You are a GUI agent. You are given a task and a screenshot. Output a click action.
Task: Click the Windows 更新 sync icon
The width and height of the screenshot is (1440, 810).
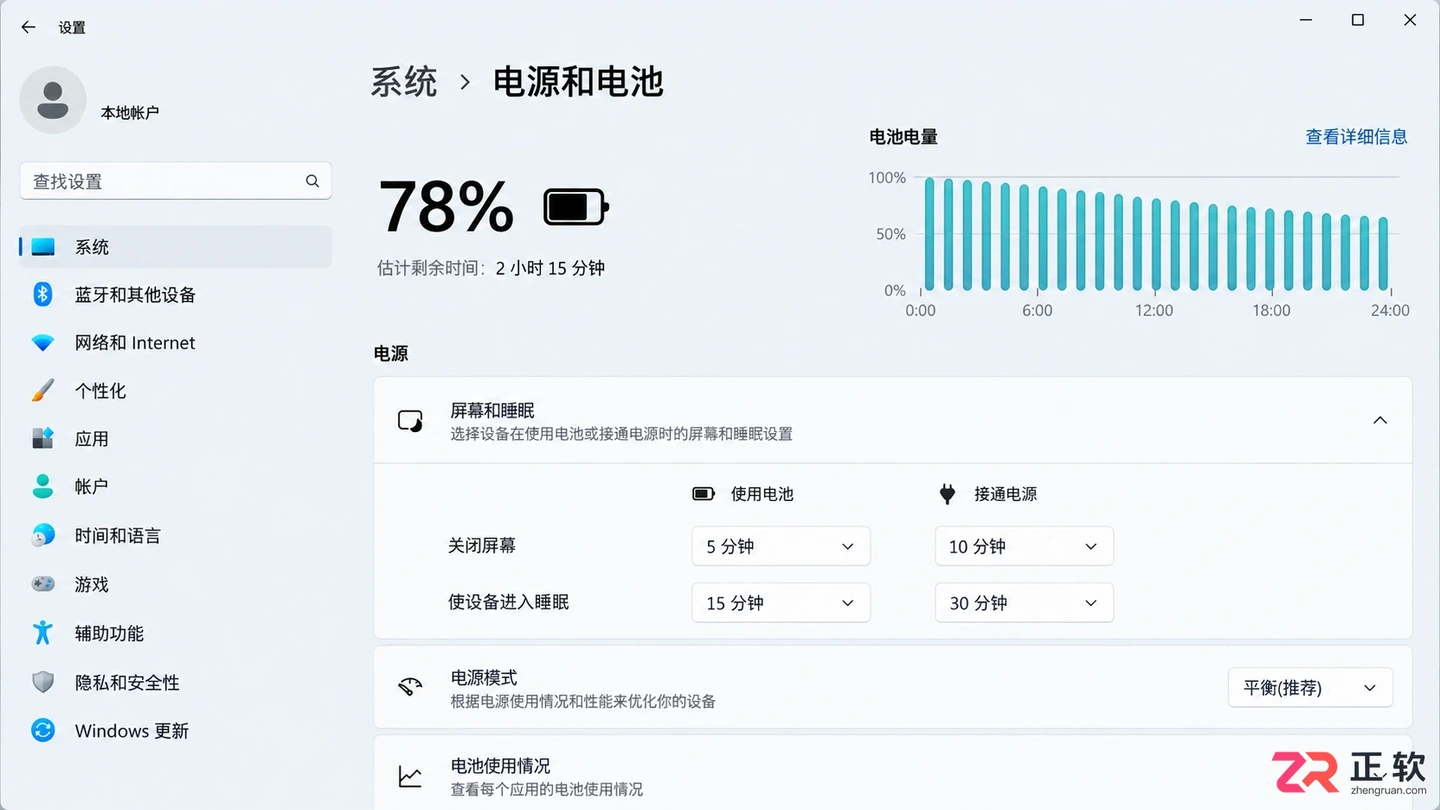point(43,730)
